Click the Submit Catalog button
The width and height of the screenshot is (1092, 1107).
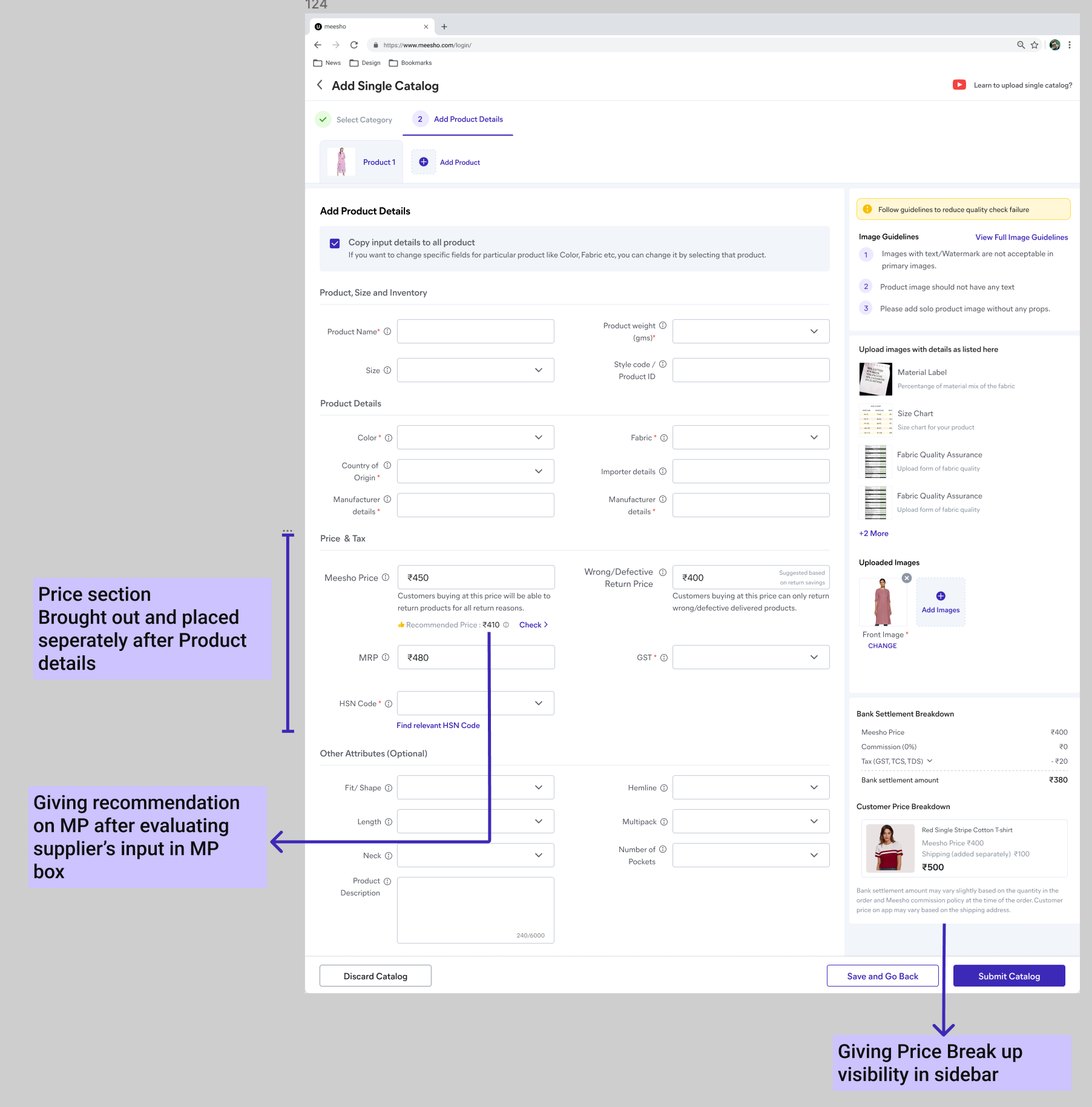[1009, 976]
